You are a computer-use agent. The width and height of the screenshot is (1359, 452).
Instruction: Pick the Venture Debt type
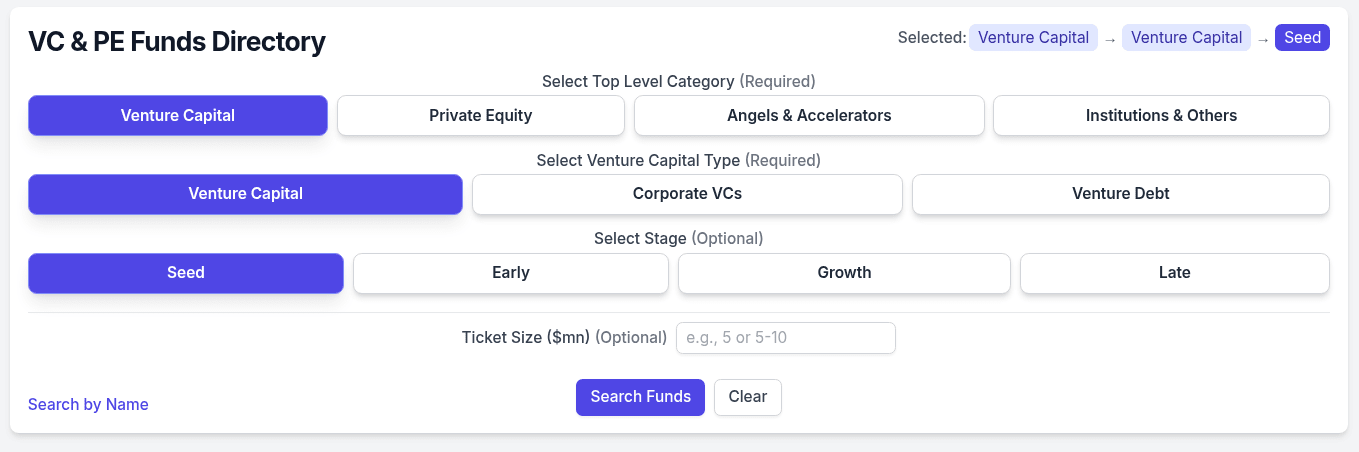coord(1120,194)
